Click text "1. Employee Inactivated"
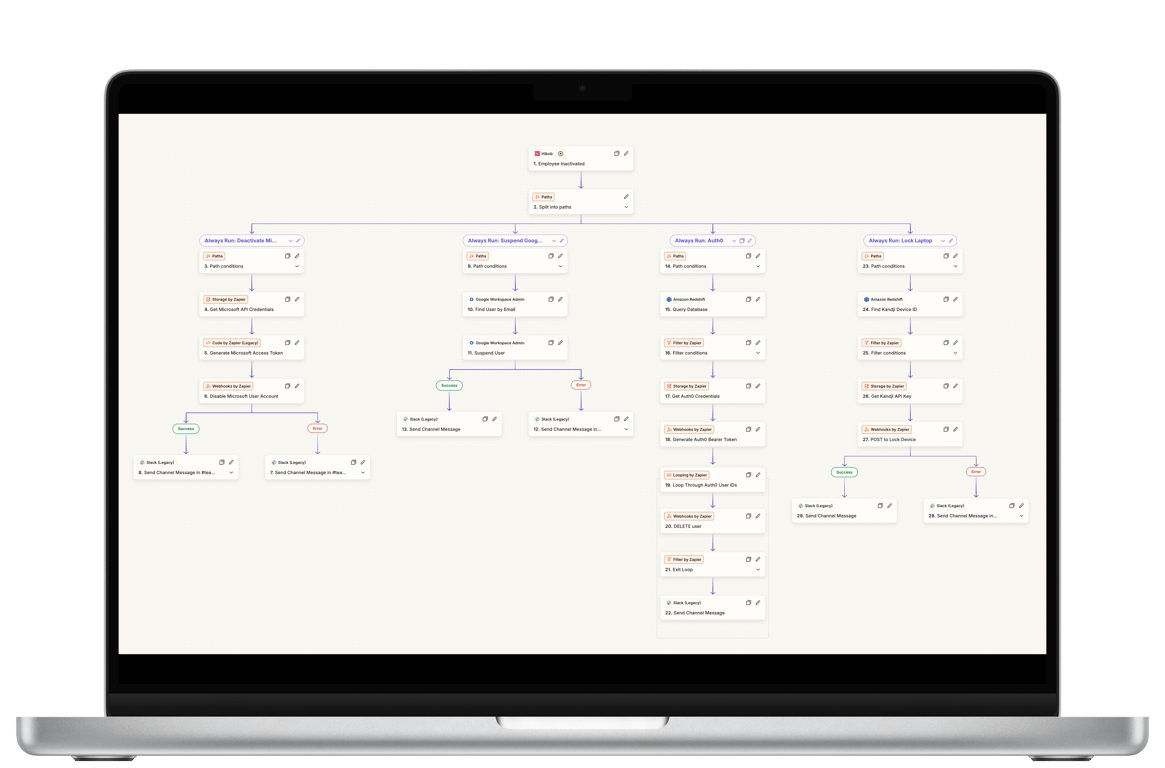The height and width of the screenshot is (768, 1165). 559,163
